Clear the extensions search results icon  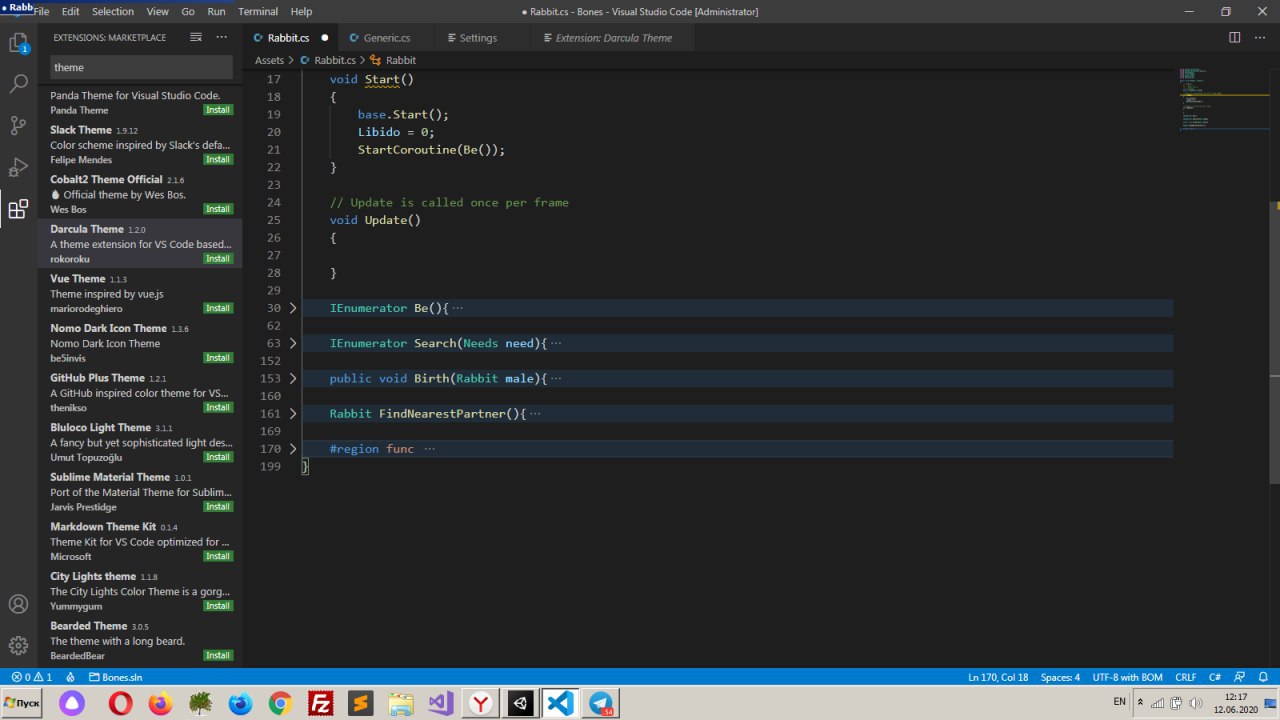pos(196,37)
